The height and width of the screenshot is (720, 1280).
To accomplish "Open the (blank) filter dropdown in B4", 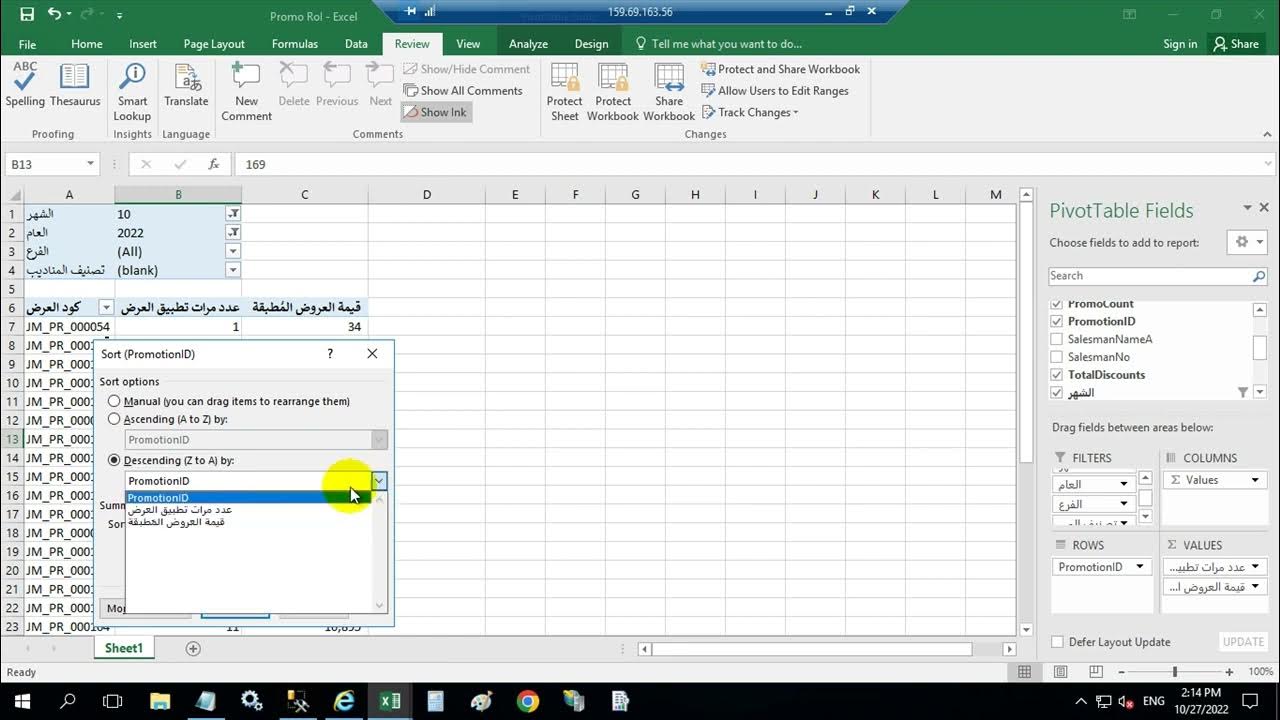I will (x=233, y=270).
